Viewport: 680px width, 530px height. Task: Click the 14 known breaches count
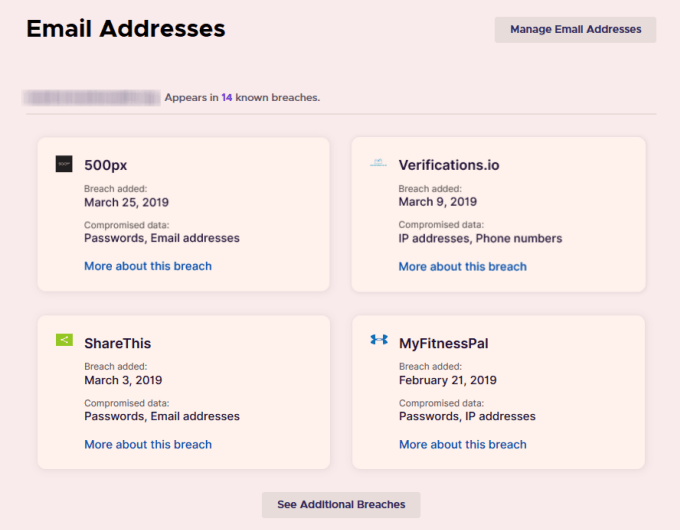(227, 98)
